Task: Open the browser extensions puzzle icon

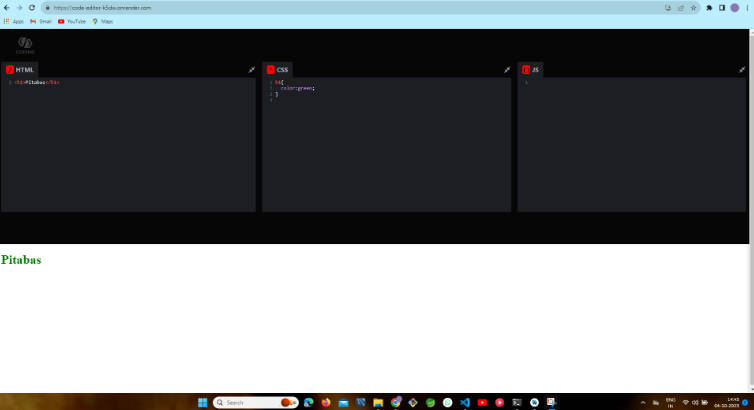Action: 709,7
